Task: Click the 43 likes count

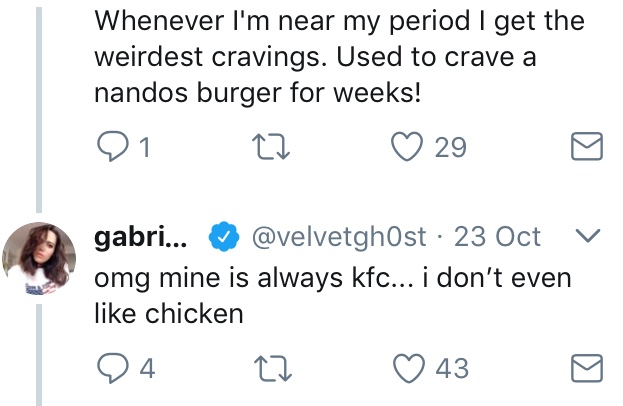Action: pyautogui.click(x=452, y=367)
